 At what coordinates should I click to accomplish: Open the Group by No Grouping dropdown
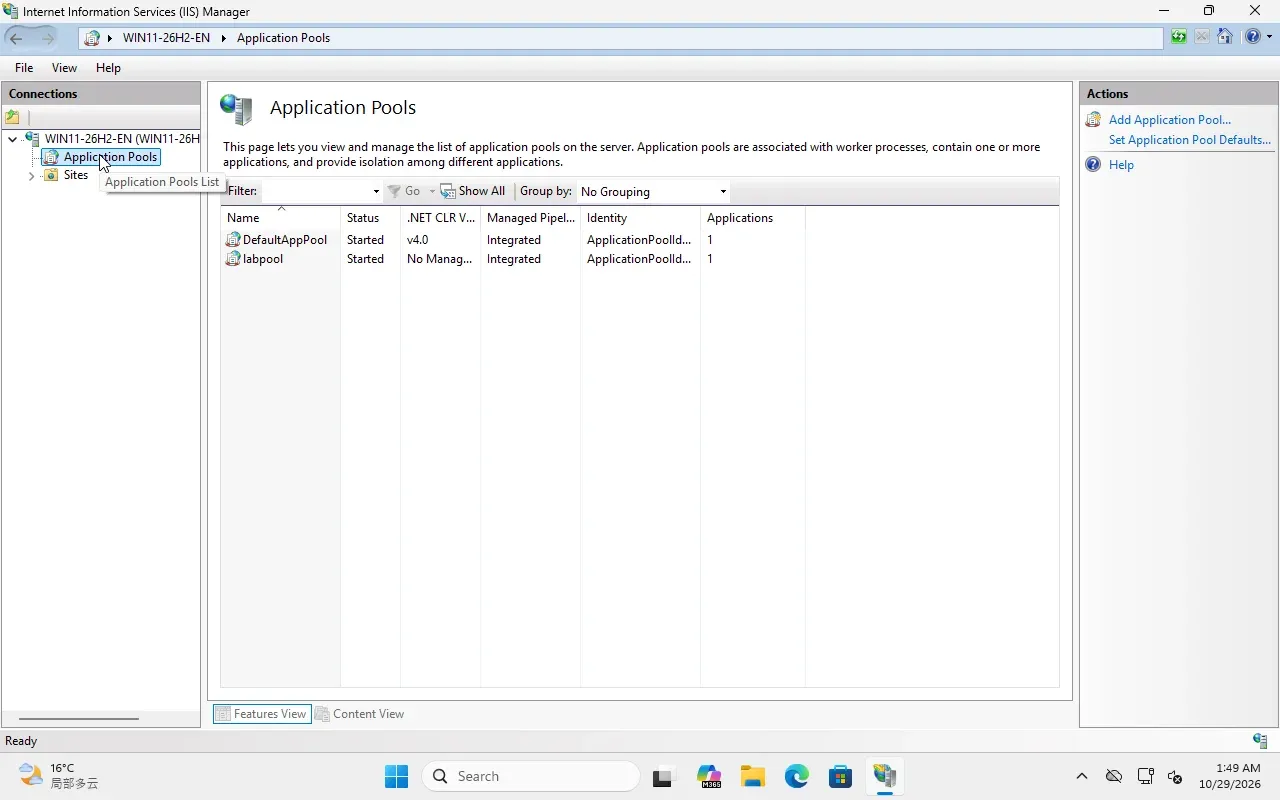[x=653, y=191]
